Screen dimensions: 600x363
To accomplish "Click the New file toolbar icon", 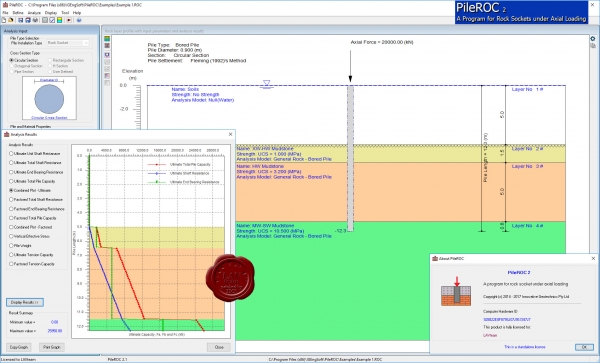I will tap(4, 20).
